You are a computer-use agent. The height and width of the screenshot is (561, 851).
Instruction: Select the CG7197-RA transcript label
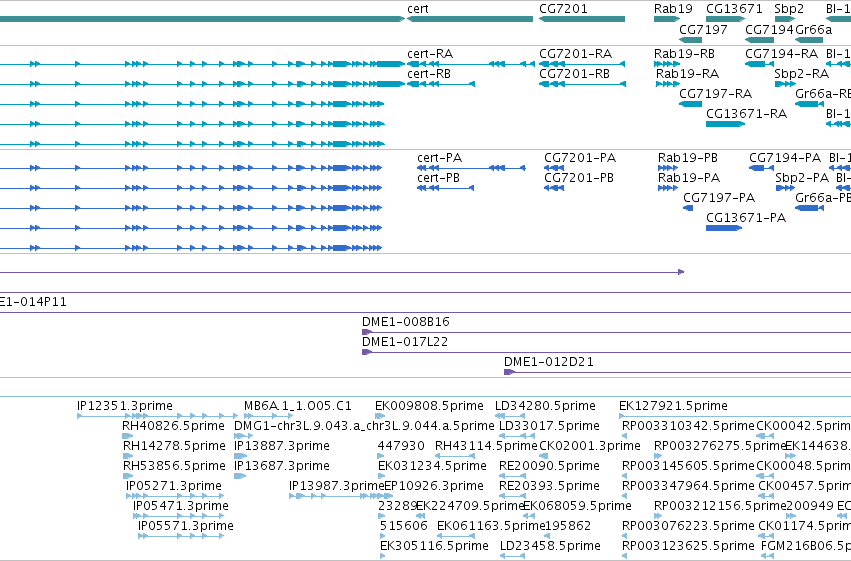(x=715, y=94)
